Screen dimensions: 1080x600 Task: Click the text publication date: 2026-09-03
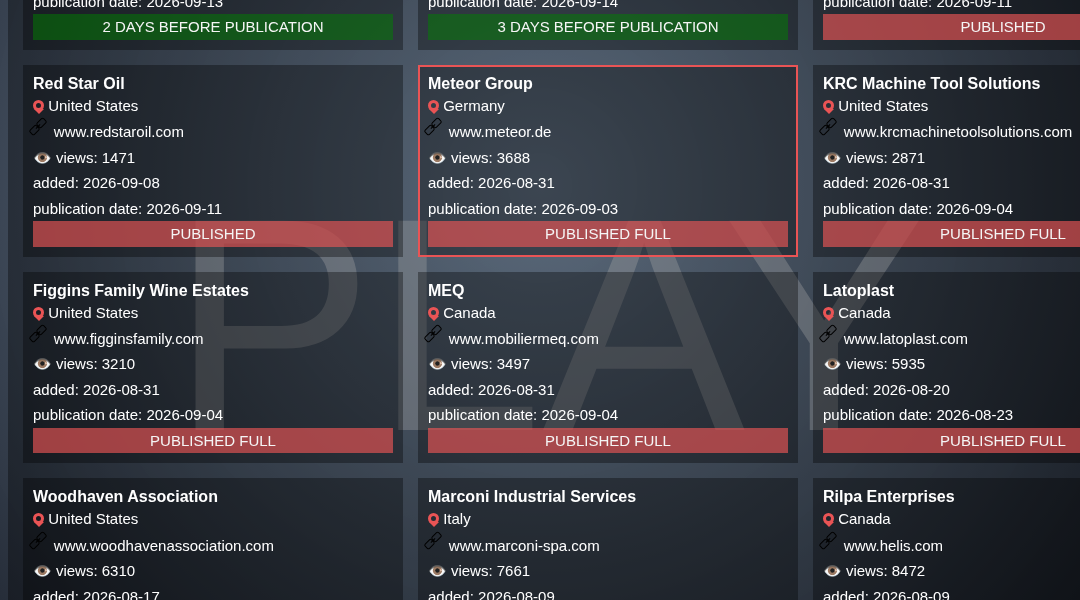tap(523, 209)
